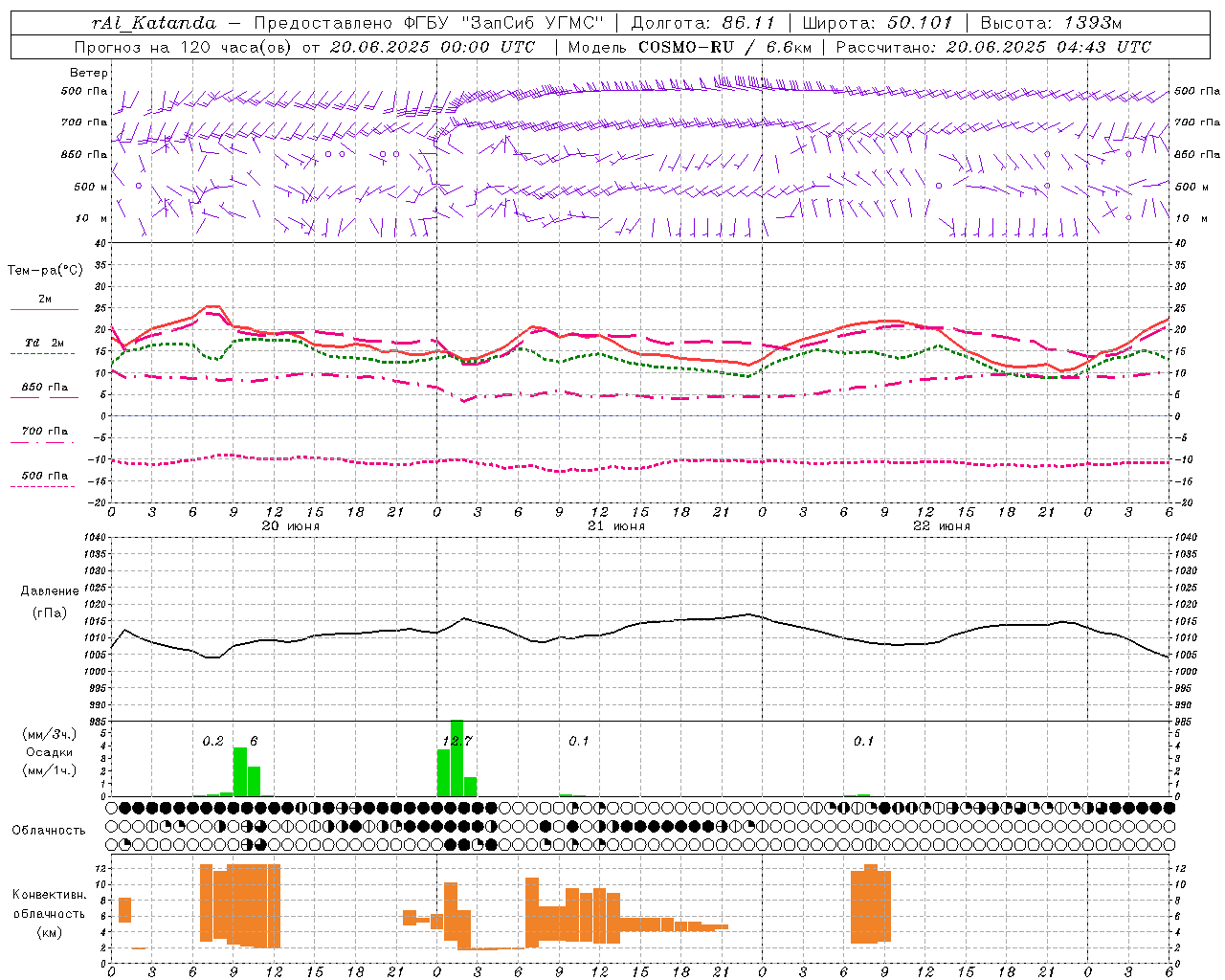Click the Конвективн. облачность label
This screenshot has width=1225, height=980.
[x=49, y=904]
